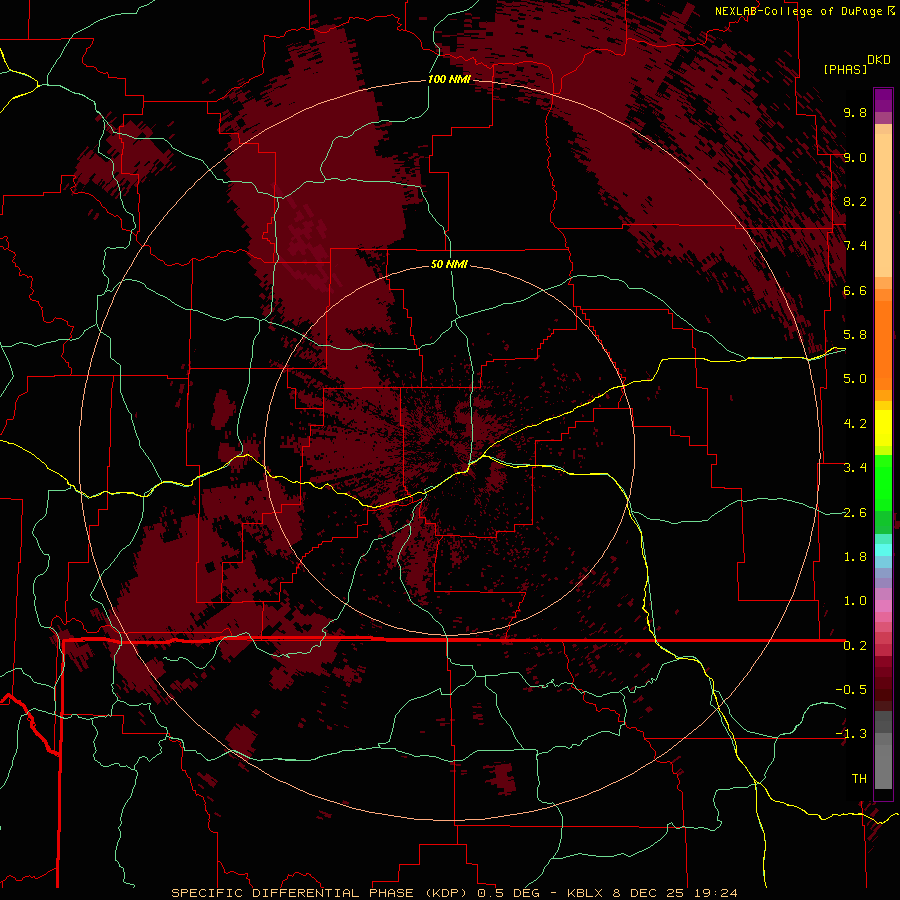This screenshot has height=900, width=900.
Task: Click the cyan segment of the color bar
Action: [x=883, y=550]
